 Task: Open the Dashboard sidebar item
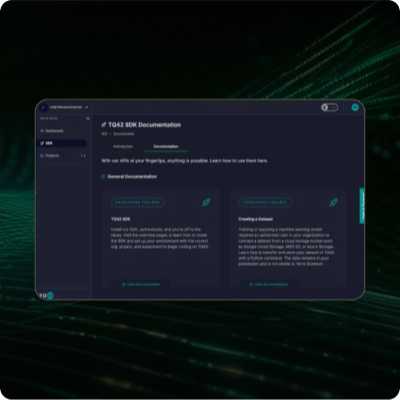click(x=62, y=131)
